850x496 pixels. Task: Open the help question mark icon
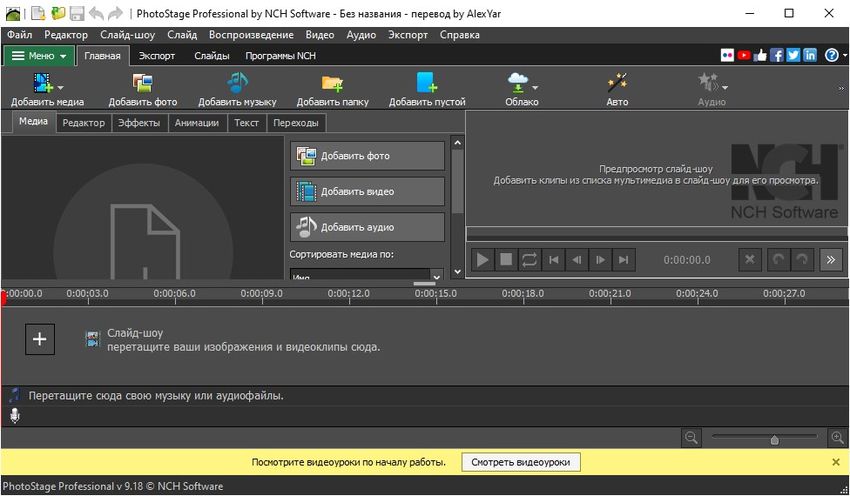[832, 55]
